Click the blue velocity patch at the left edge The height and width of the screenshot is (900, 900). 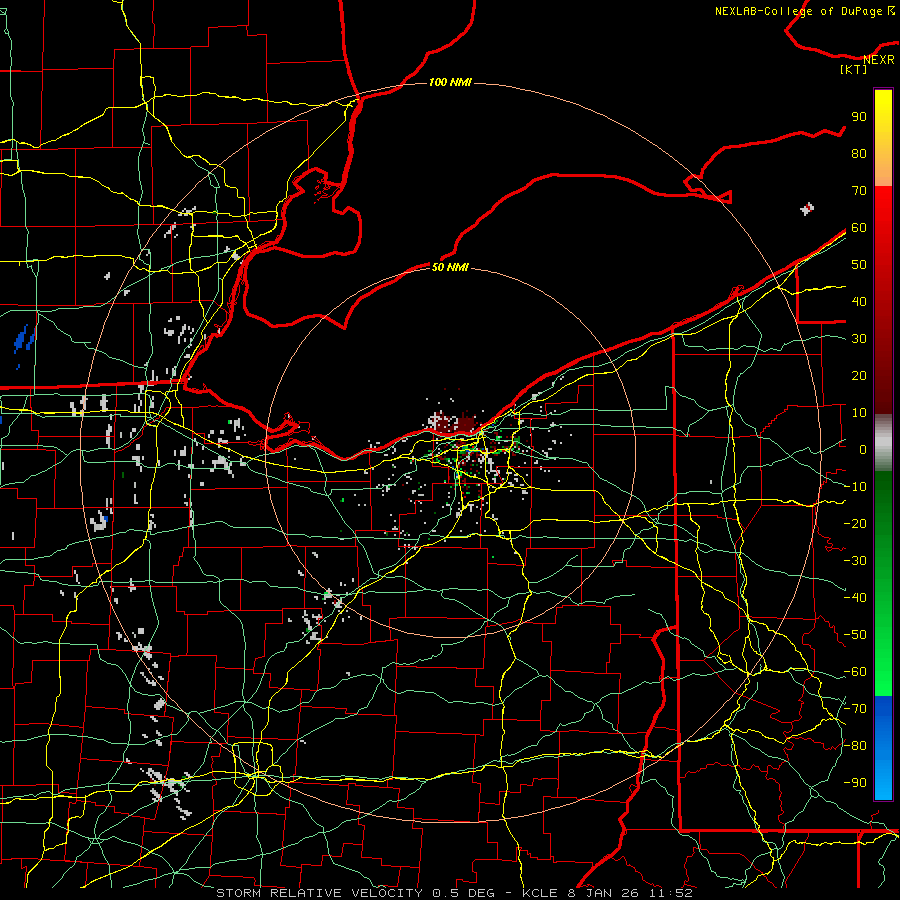[x=24, y=339]
